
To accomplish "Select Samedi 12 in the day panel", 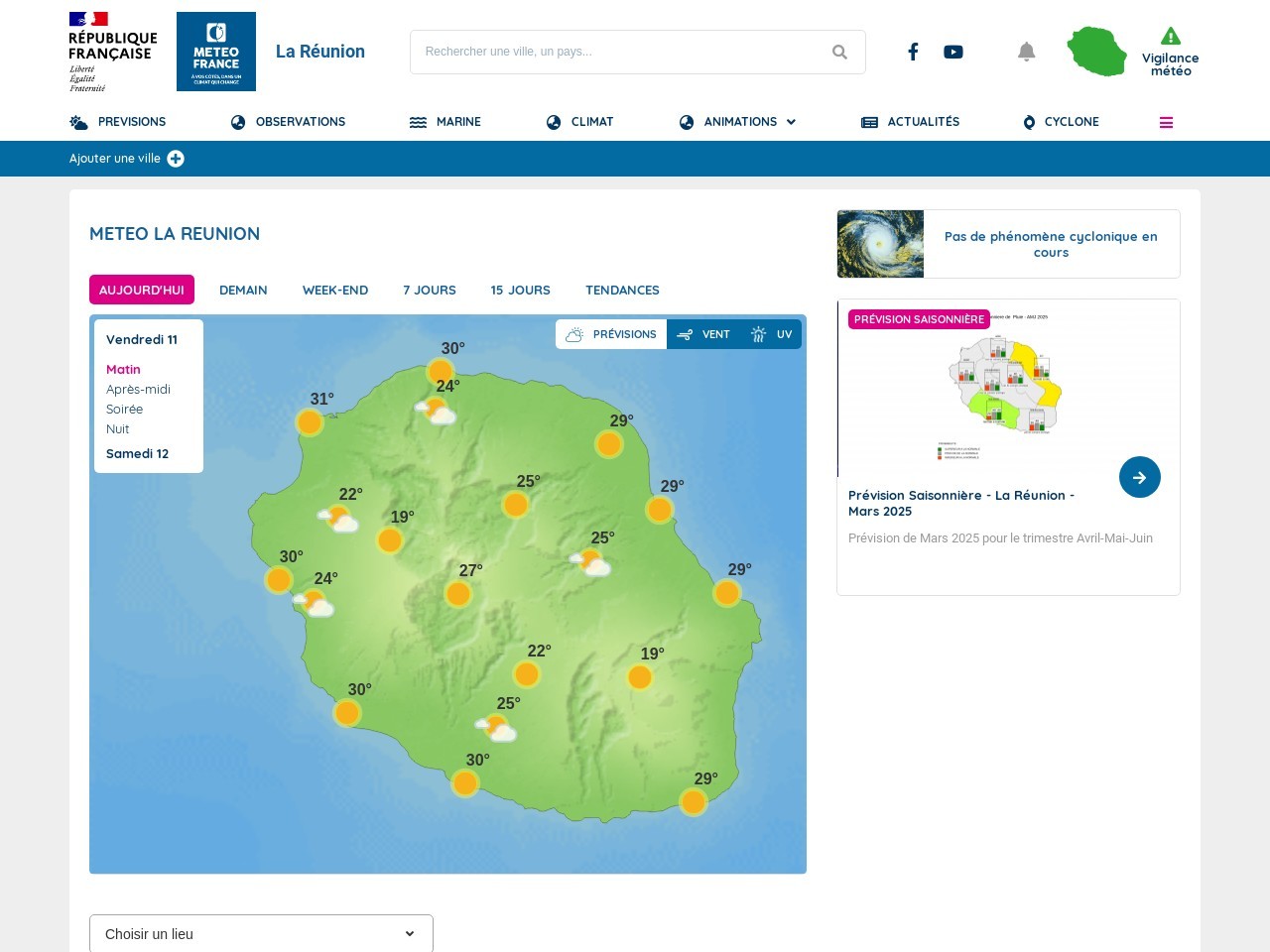I will coord(137,453).
